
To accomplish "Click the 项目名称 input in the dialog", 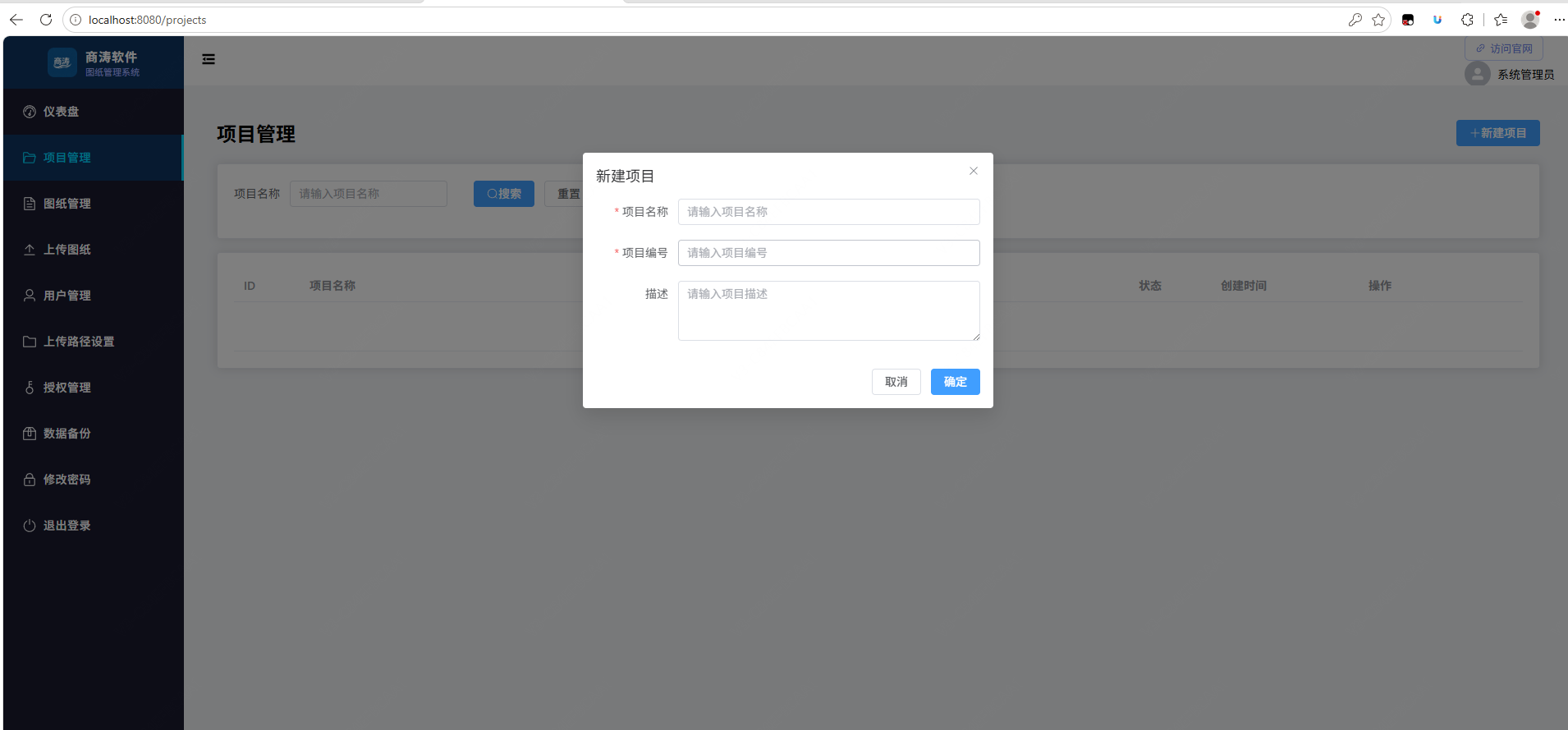I will (828, 212).
